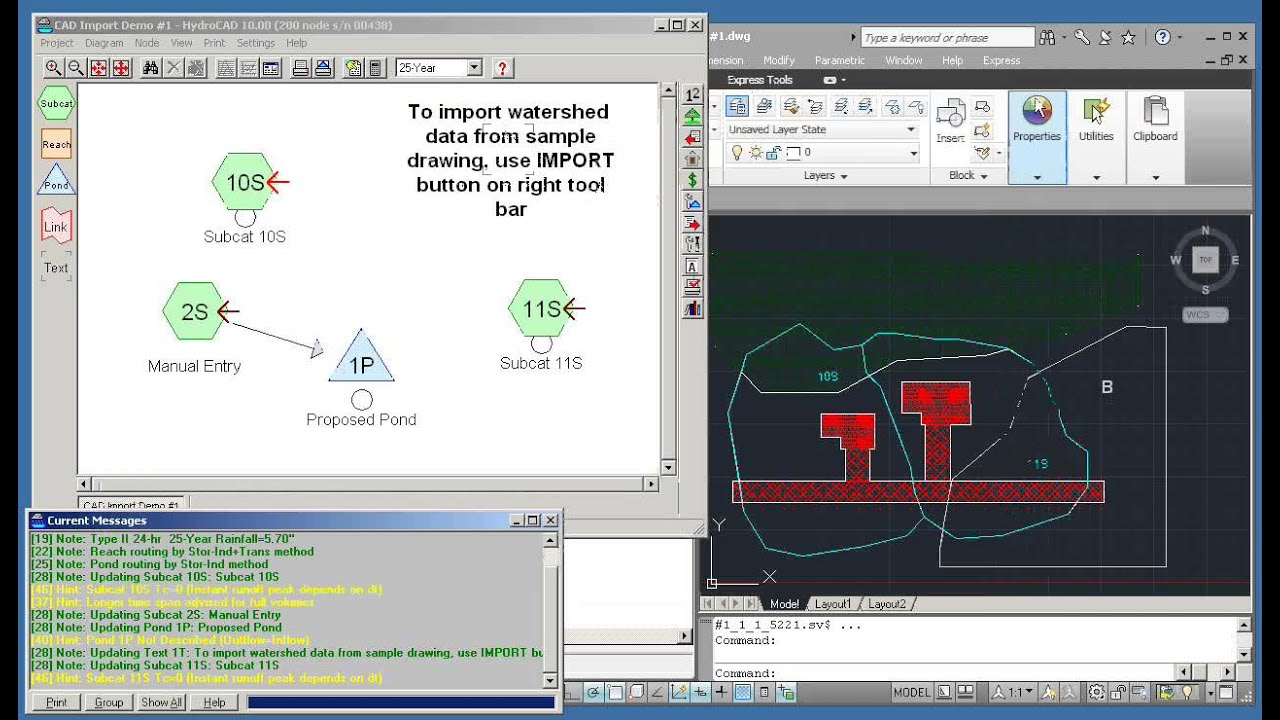
Task: Switch to the Layout2 tab in AutoCAD
Action: [886, 604]
